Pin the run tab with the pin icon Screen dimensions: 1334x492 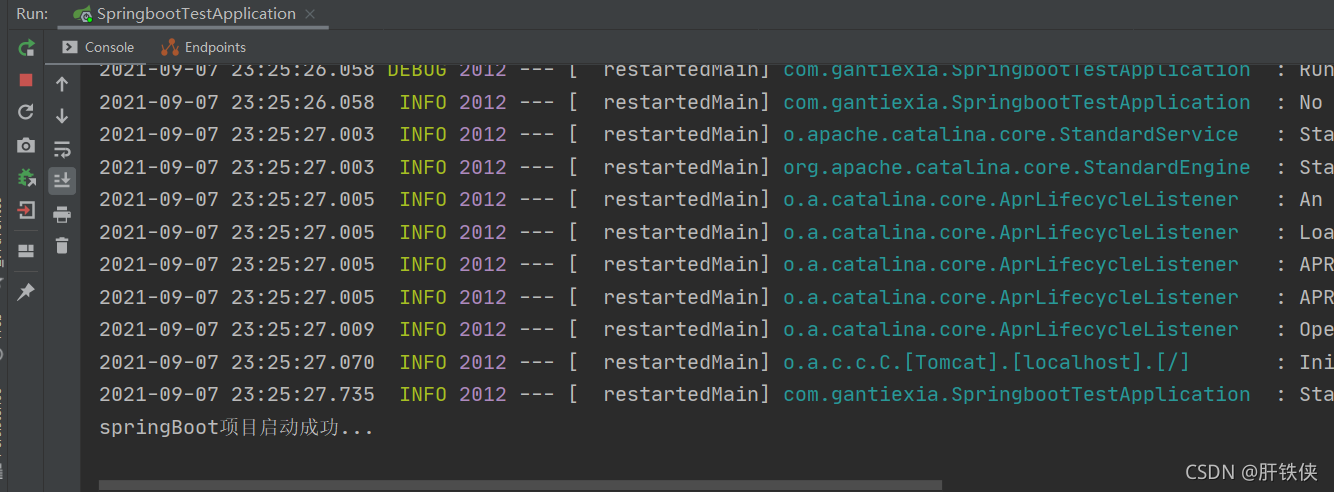26,291
